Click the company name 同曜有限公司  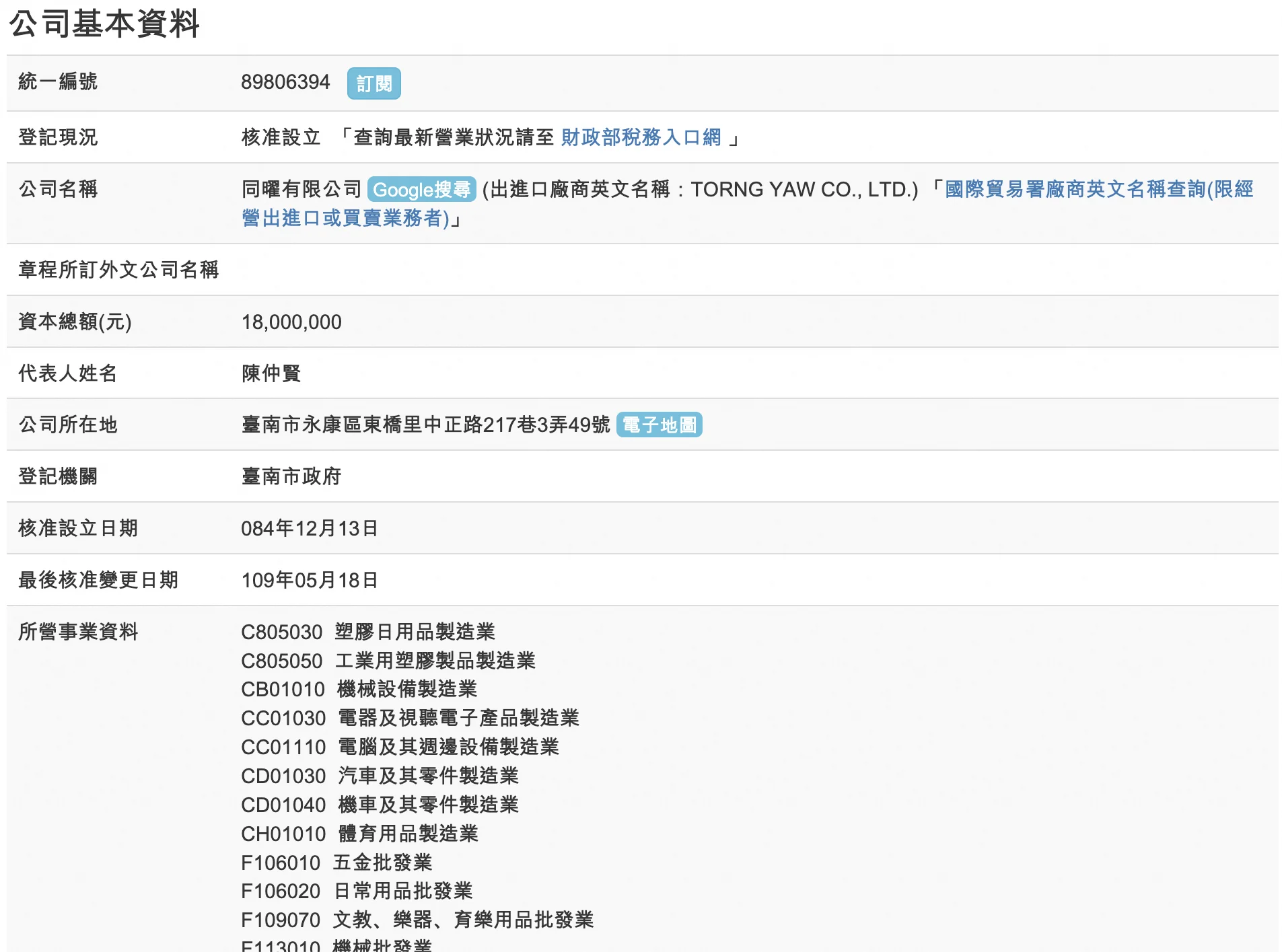click(x=301, y=190)
